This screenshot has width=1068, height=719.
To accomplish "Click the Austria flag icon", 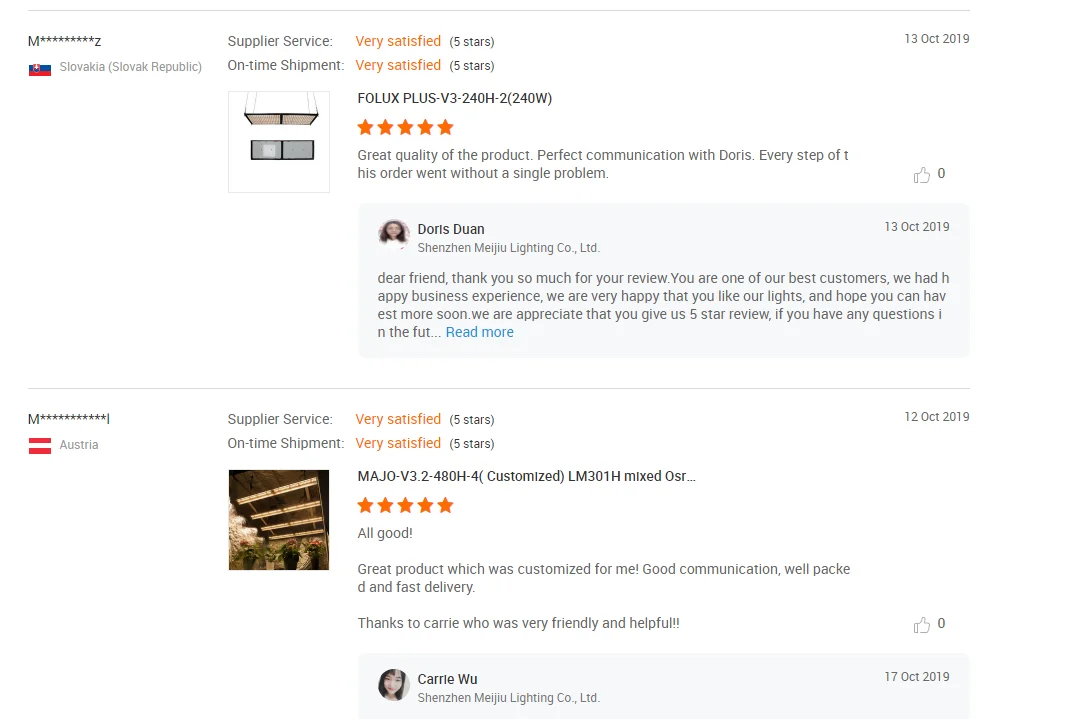I will click(x=40, y=446).
